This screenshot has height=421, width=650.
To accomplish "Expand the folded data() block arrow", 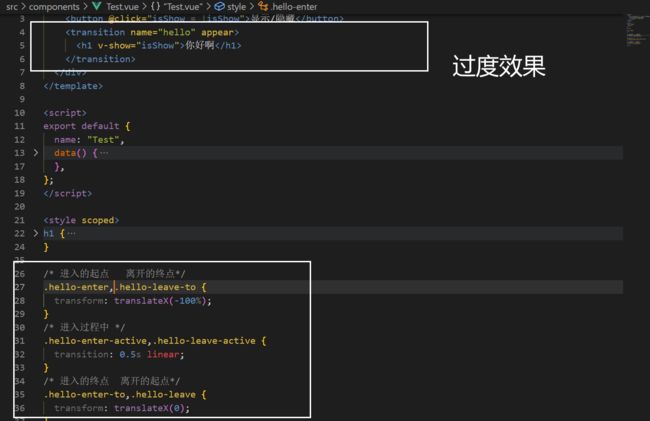I will coord(36,153).
